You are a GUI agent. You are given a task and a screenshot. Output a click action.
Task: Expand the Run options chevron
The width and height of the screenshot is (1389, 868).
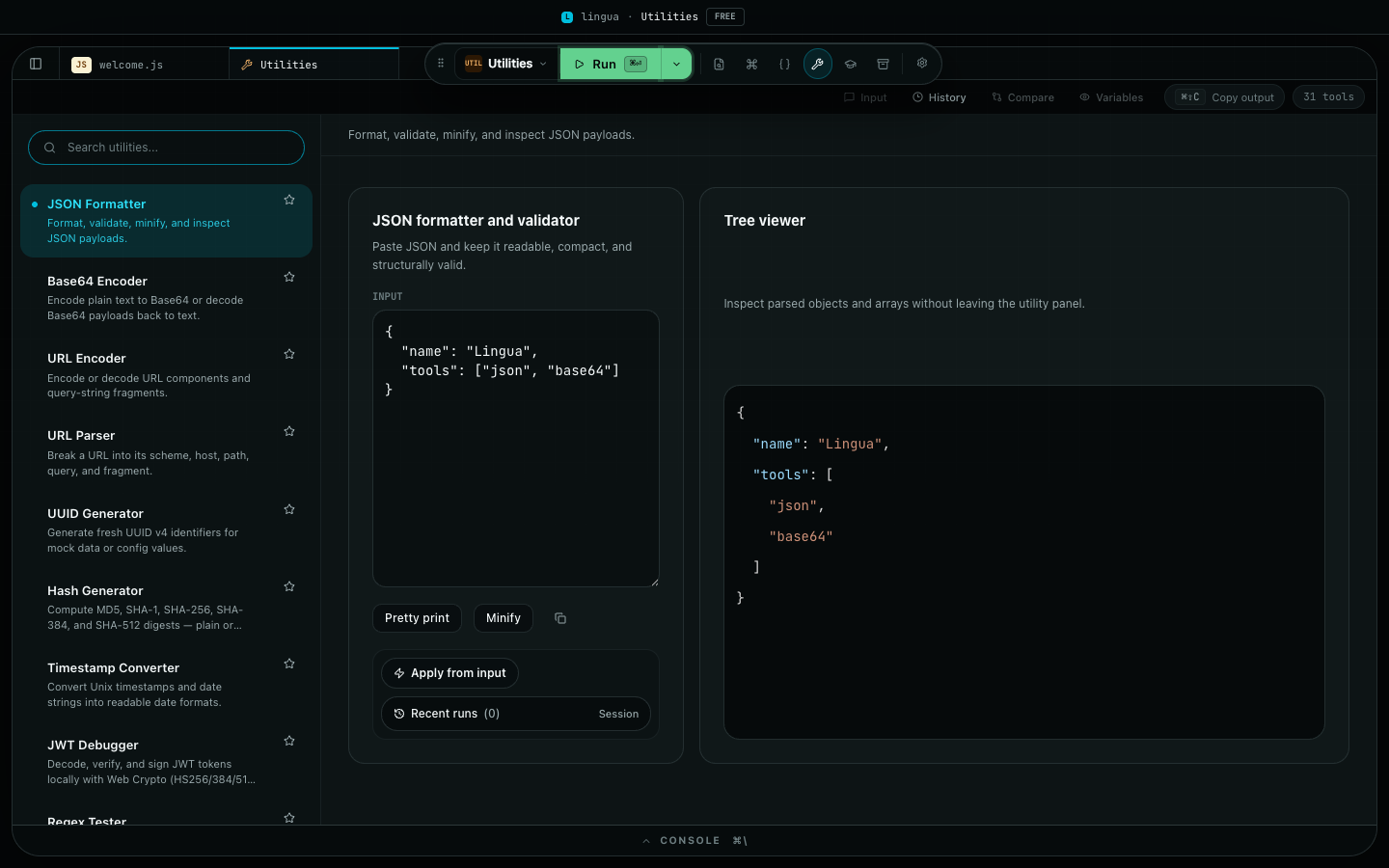[676, 64]
